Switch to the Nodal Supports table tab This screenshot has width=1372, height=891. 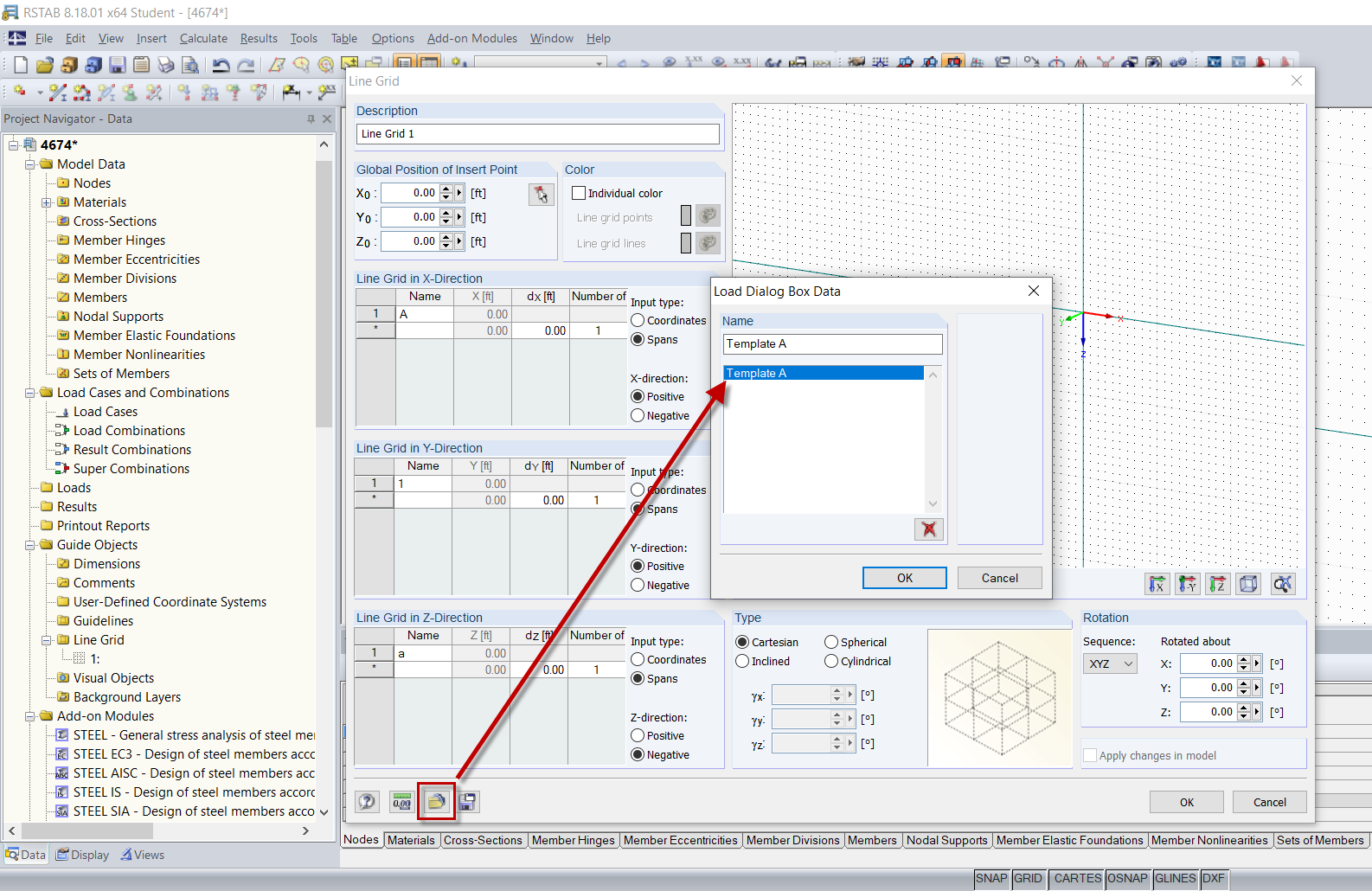(946, 840)
